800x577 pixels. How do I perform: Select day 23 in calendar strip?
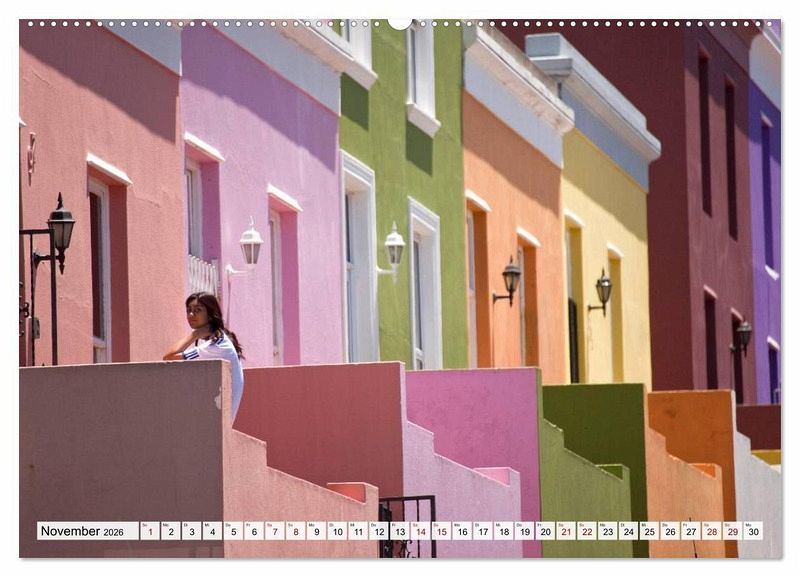point(608,531)
